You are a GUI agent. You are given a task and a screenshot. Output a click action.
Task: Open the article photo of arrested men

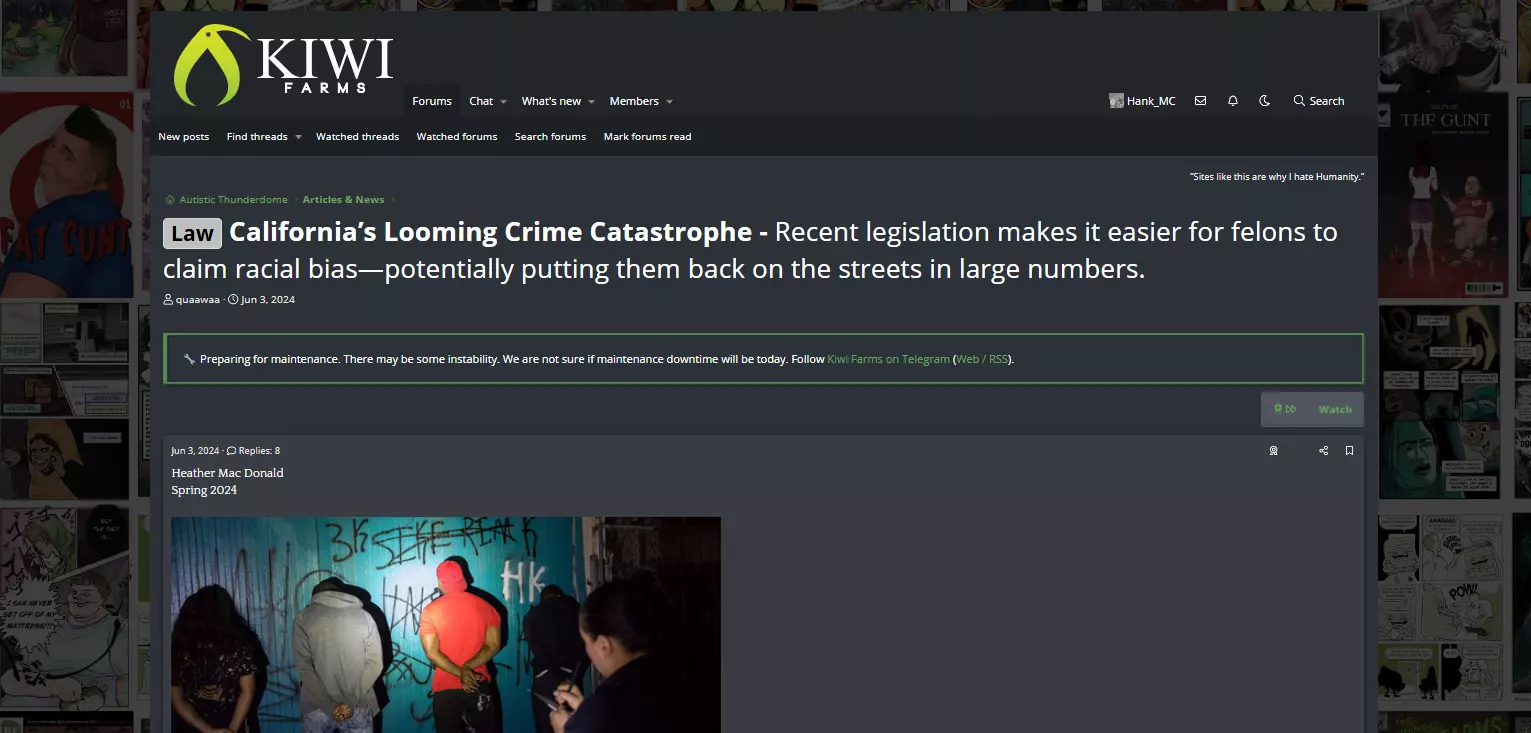[446, 625]
